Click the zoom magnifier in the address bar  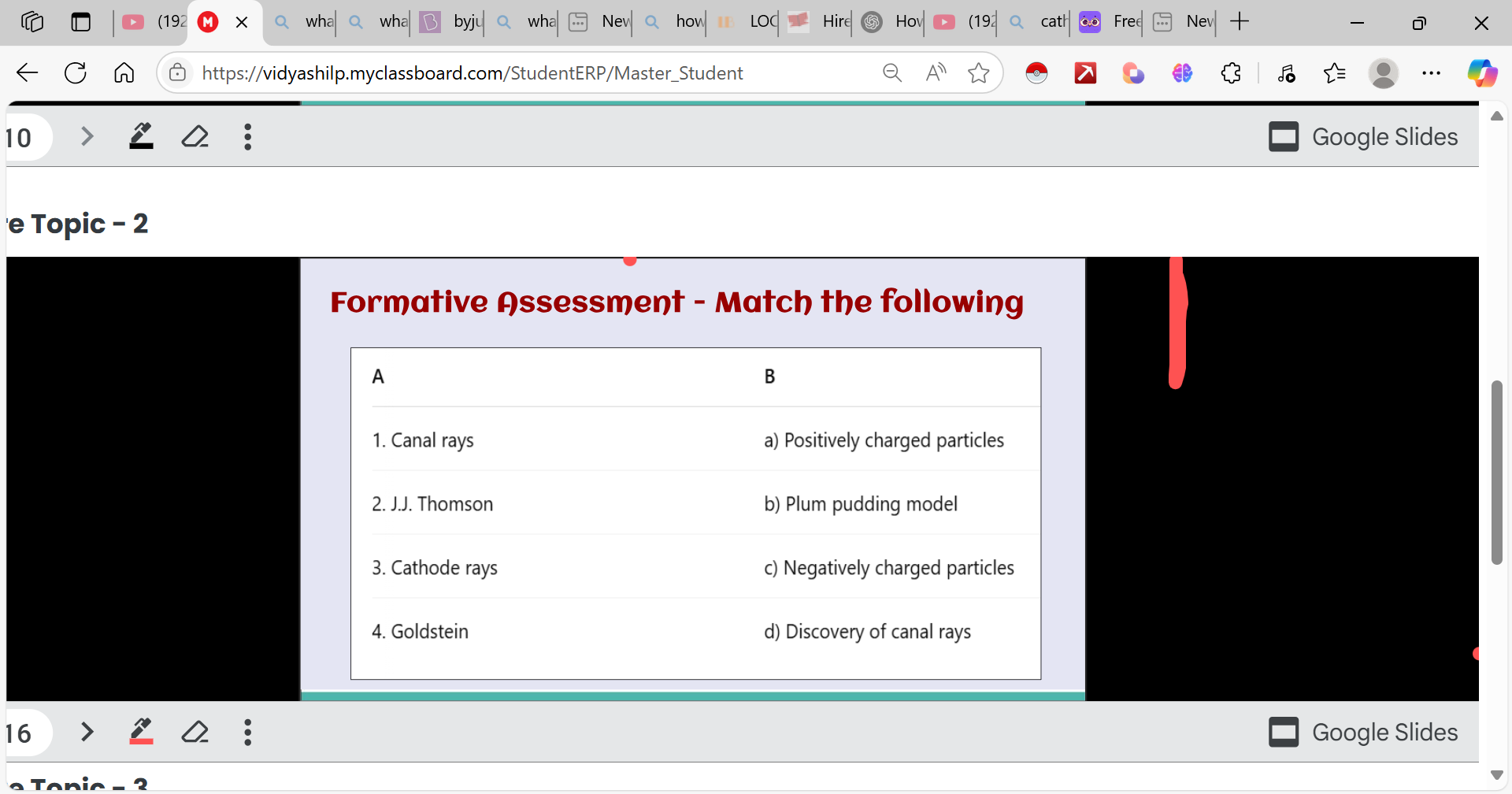point(892,72)
